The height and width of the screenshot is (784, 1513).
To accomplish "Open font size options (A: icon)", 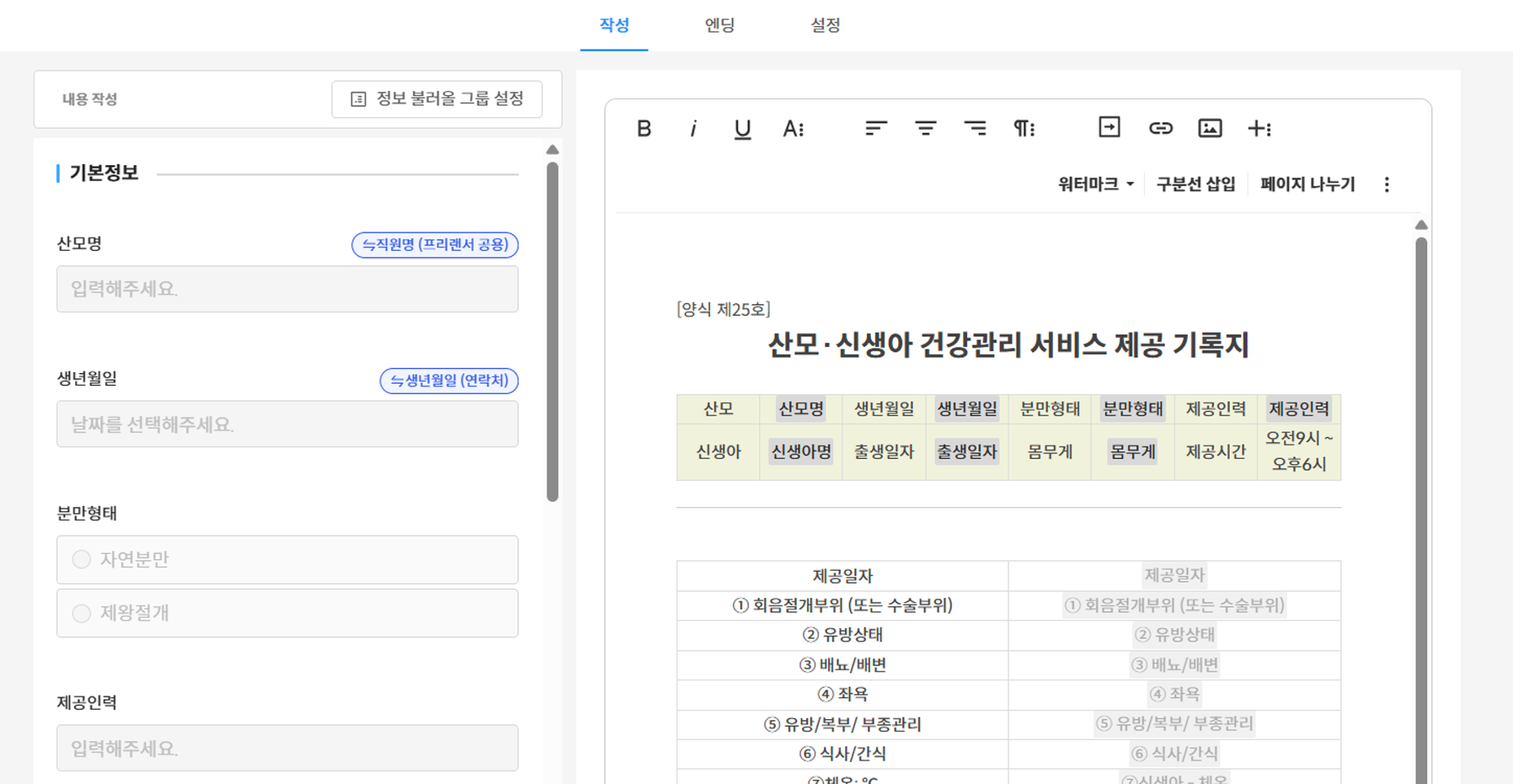I will pyautogui.click(x=793, y=128).
